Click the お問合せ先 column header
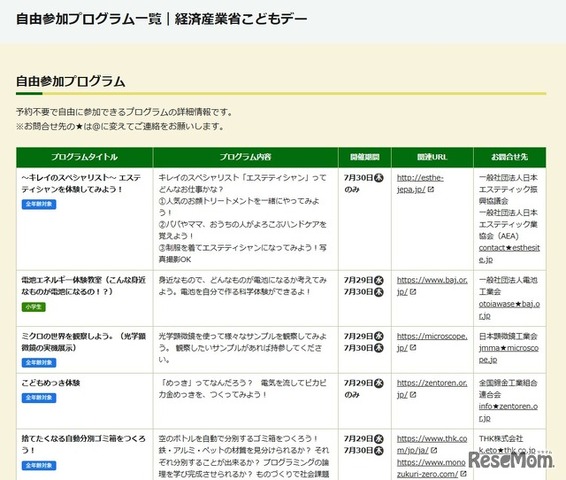566x480 pixels. pyautogui.click(x=510, y=157)
